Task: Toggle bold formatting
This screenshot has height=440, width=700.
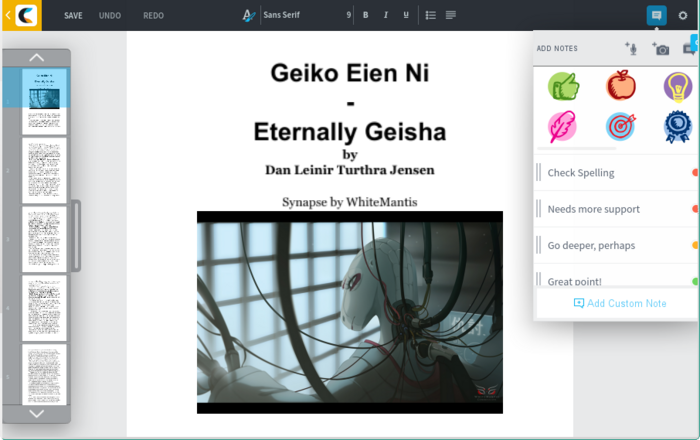Action: point(366,15)
